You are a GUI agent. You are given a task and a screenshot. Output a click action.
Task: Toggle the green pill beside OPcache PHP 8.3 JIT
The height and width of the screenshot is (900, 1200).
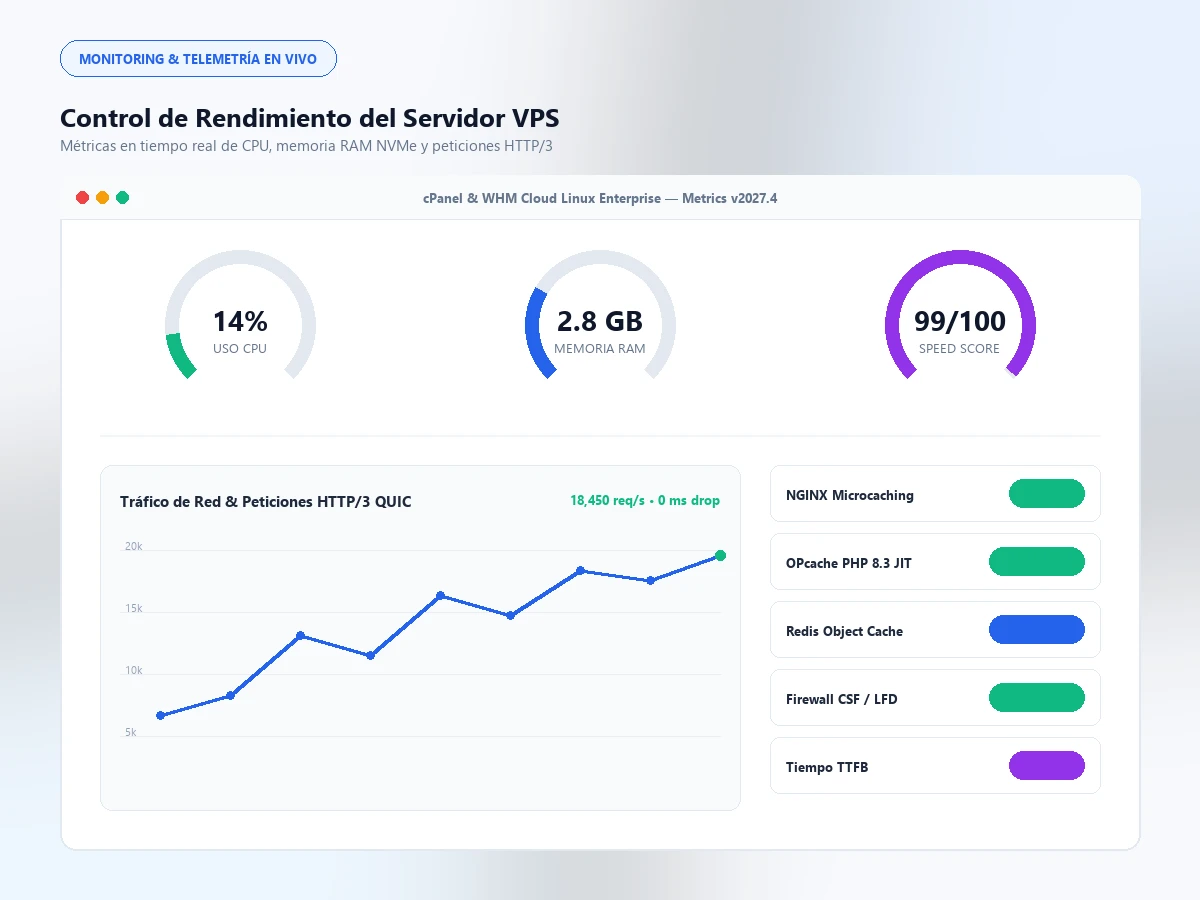[x=1037, y=562]
